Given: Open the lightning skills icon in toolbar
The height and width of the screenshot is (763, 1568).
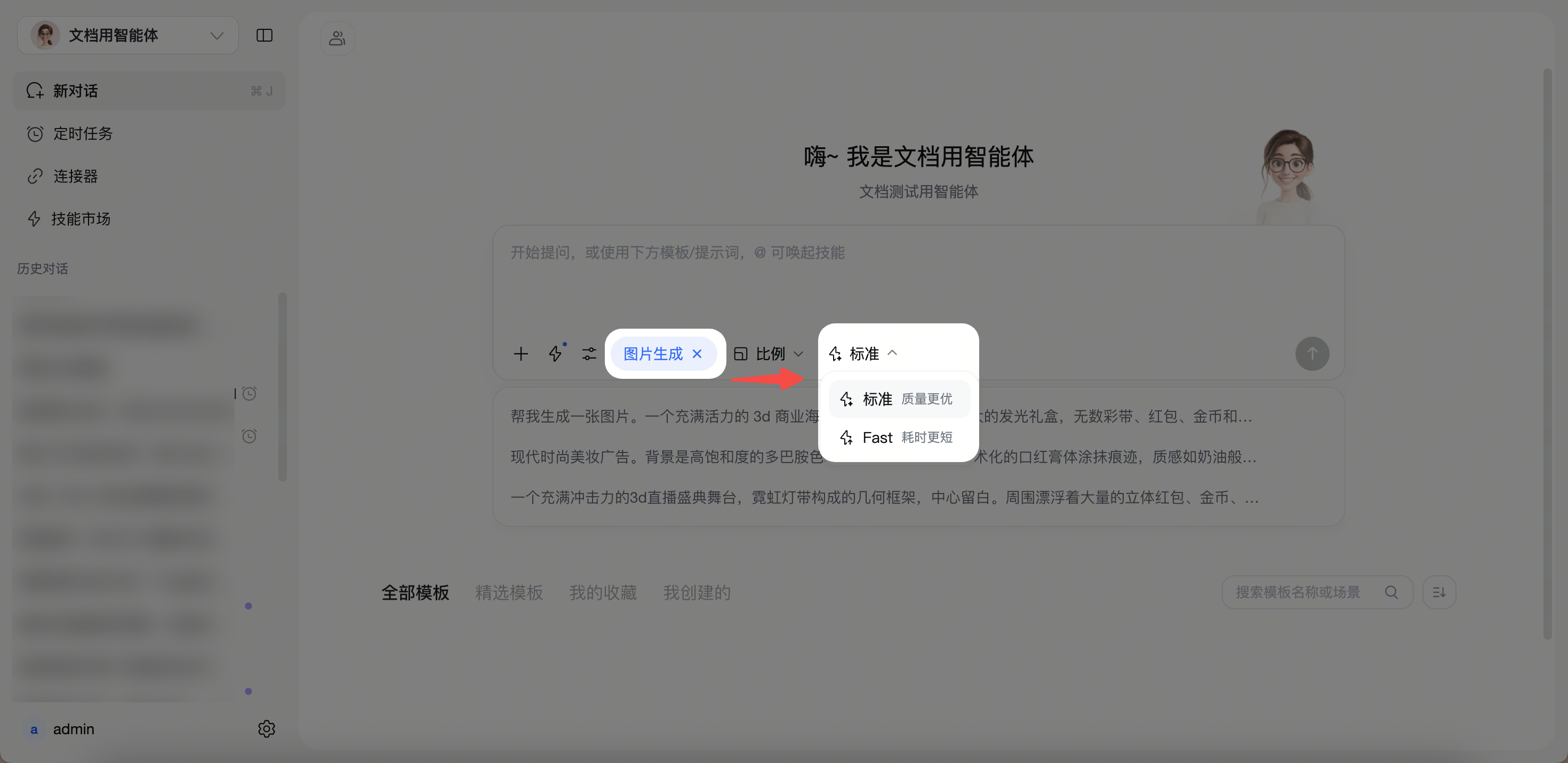Looking at the screenshot, I should click(555, 354).
